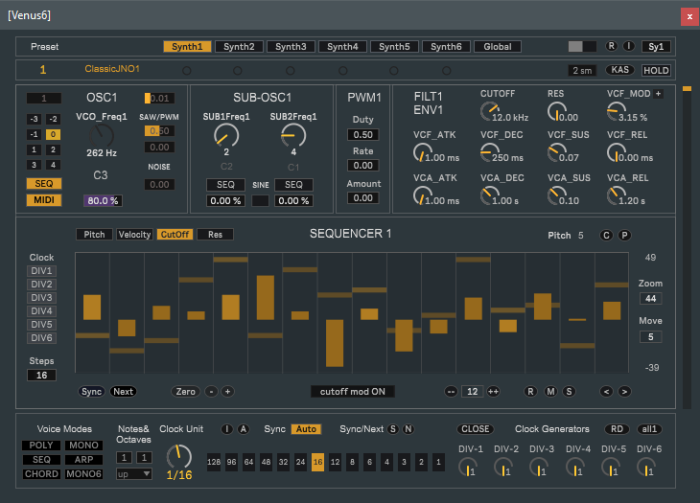Click the -- decrement button beside 12
The image size is (700, 503).
451,392
